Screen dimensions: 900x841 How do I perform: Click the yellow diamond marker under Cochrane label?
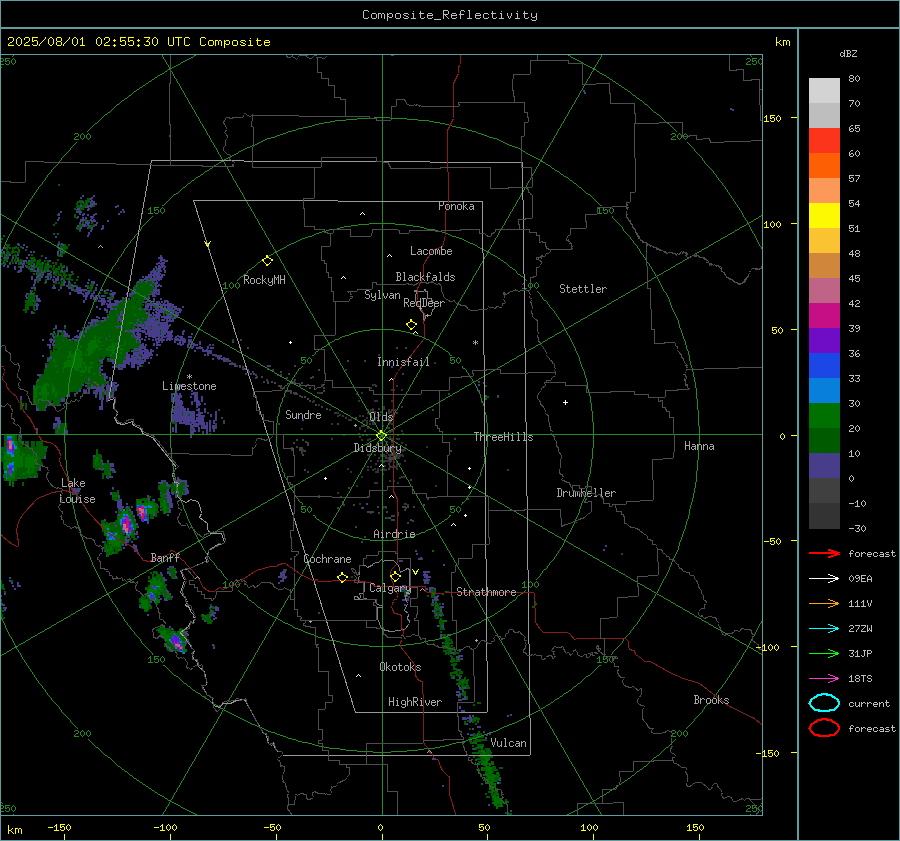[342, 577]
